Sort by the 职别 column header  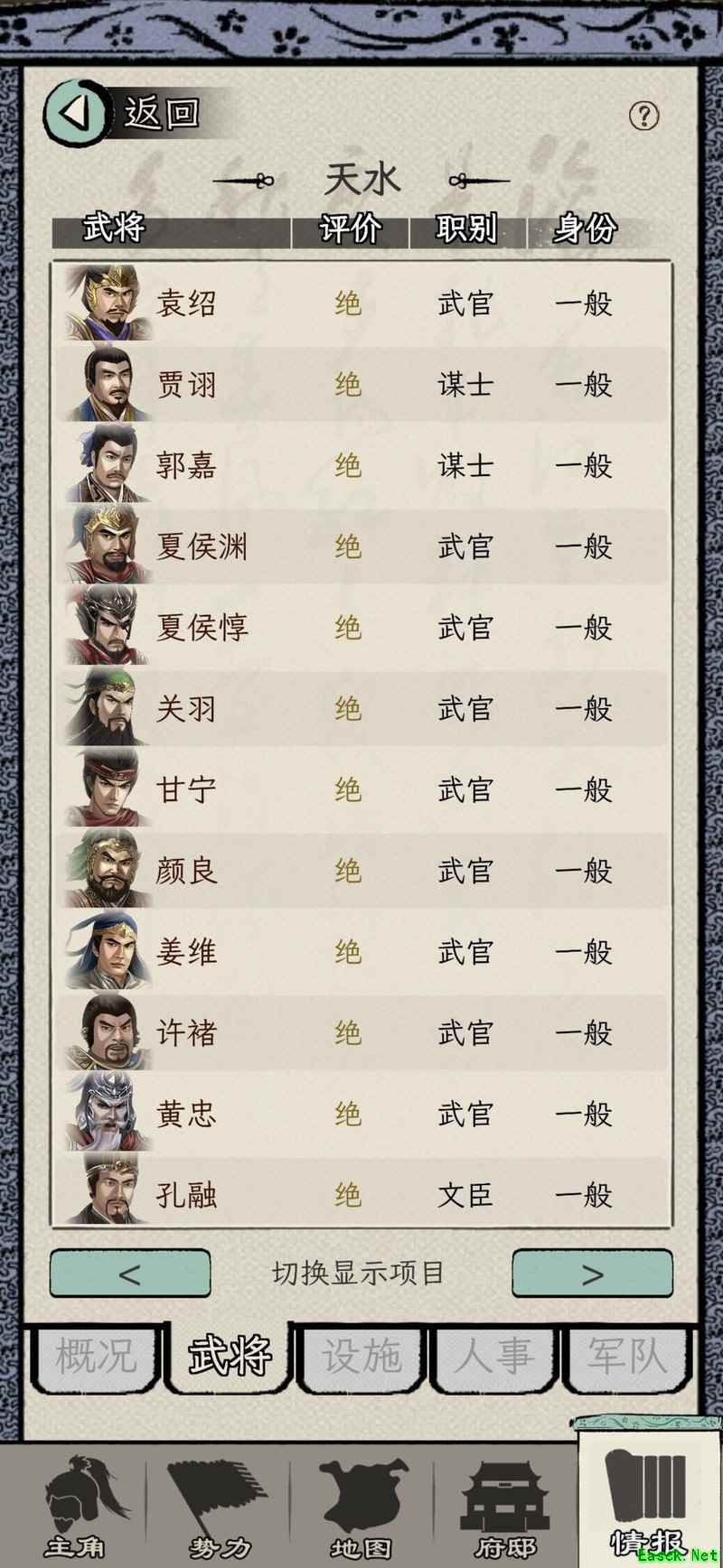[x=466, y=229]
